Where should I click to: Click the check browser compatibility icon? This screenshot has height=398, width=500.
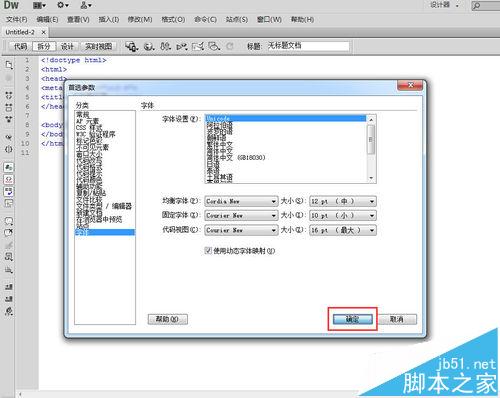coord(198,46)
